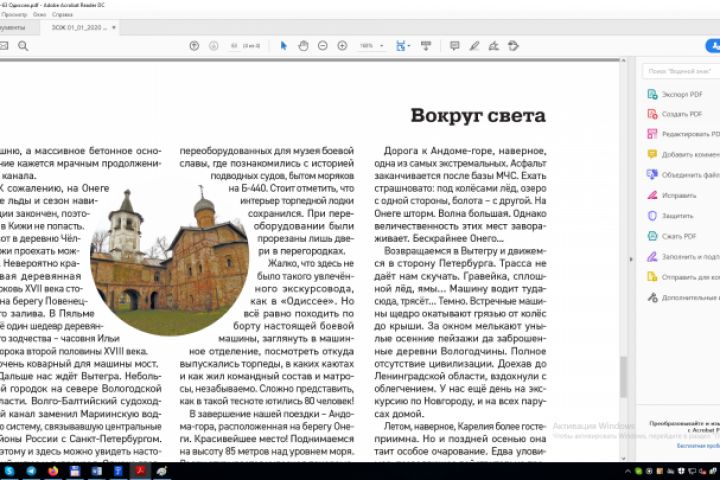This screenshot has height=480, width=720.
Task: Open the Отправить для комментирования tool
Action: coord(683,277)
